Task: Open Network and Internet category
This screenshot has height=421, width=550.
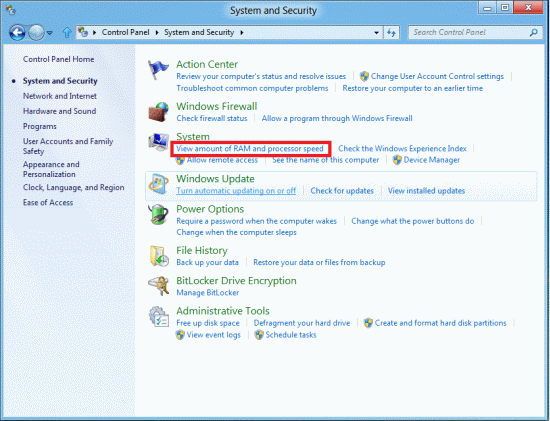Action: pos(60,96)
